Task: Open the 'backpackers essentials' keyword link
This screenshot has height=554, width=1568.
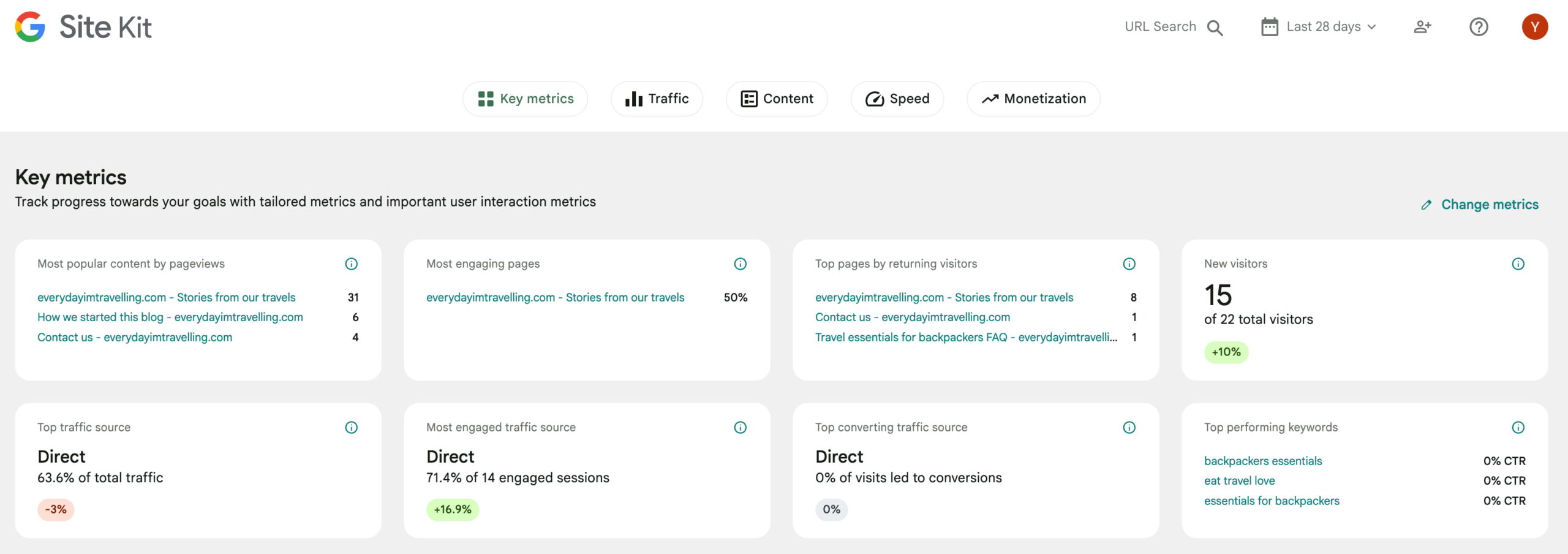Action: (1262, 461)
